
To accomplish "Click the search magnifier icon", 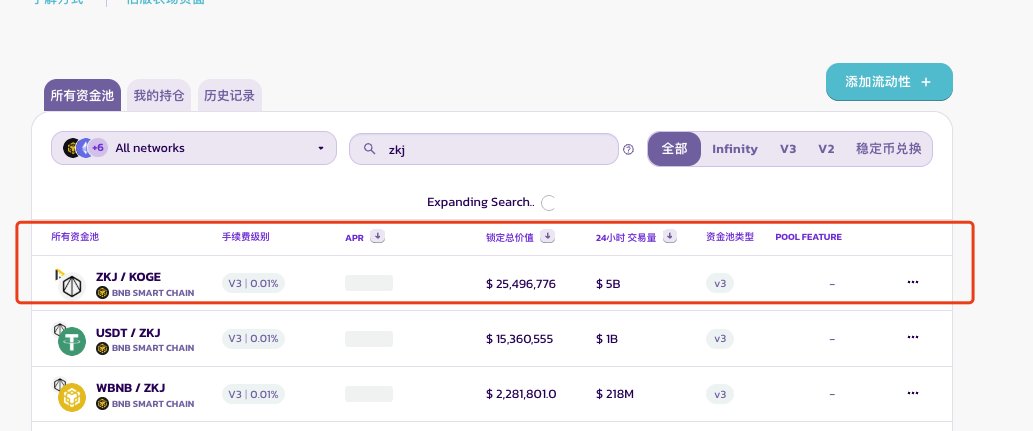I will [370, 149].
